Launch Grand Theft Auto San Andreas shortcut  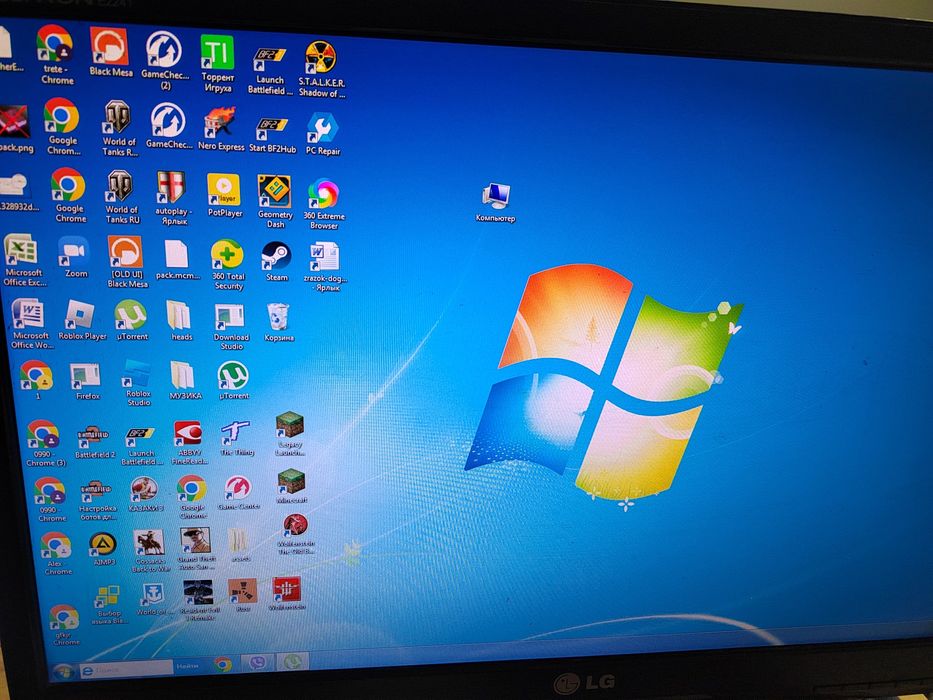pyautogui.click(x=196, y=549)
